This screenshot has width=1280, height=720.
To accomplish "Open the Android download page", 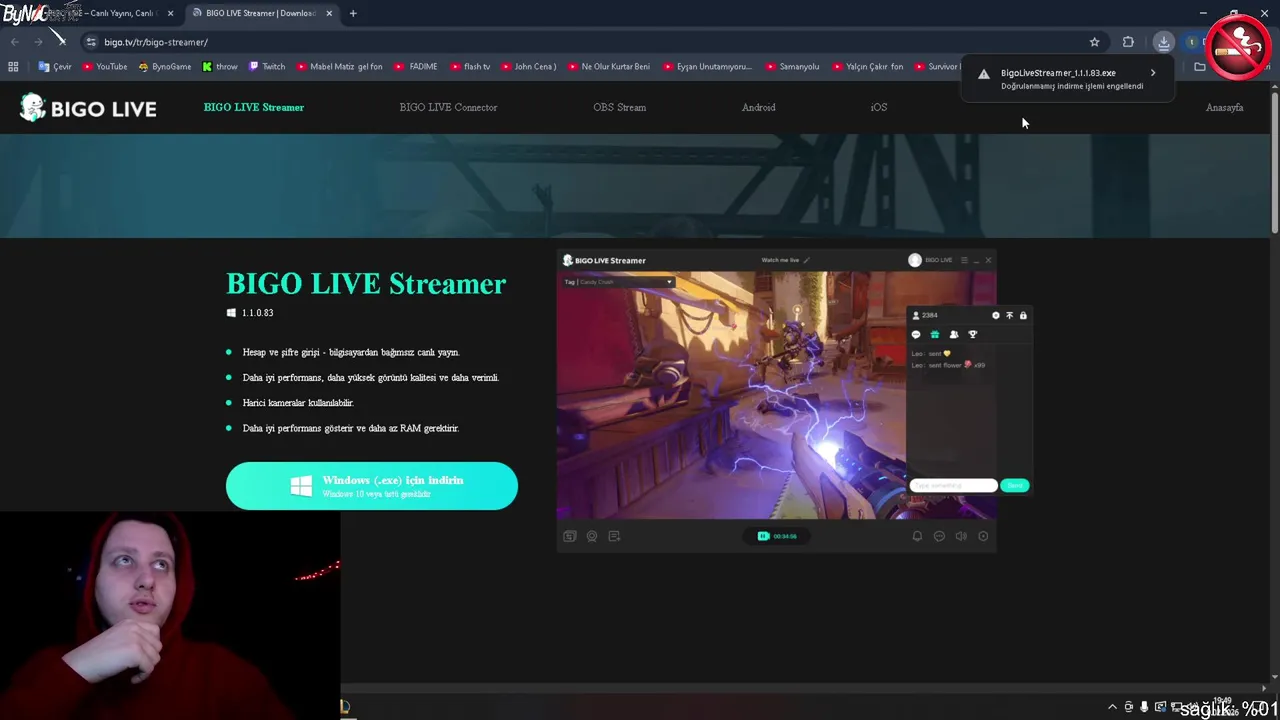I will [758, 107].
